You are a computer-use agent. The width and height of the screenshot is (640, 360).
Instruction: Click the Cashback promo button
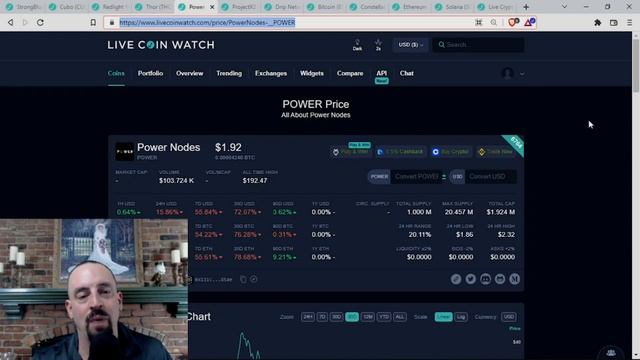coord(400,151)
